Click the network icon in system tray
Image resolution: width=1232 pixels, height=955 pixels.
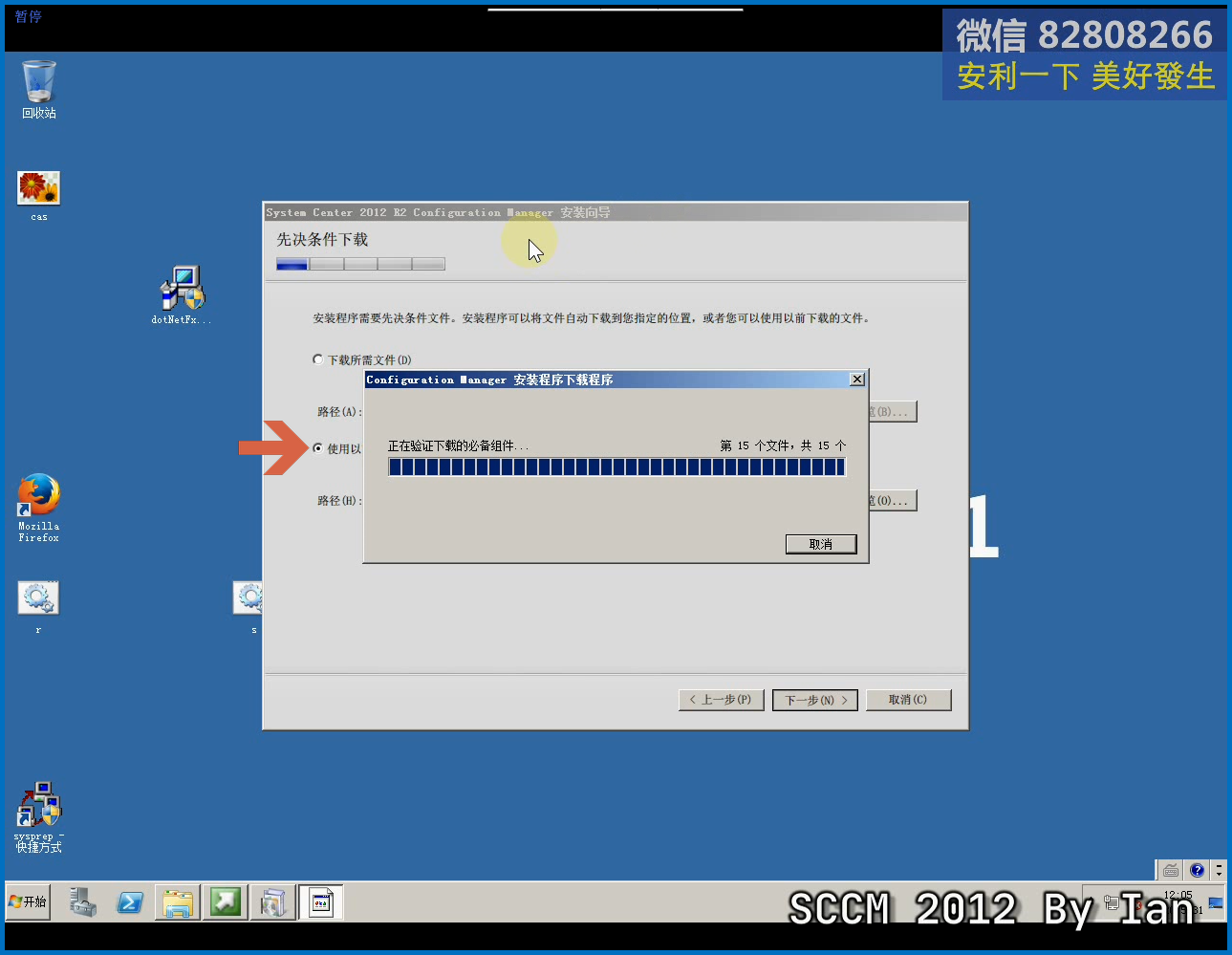pos(1112,902)
